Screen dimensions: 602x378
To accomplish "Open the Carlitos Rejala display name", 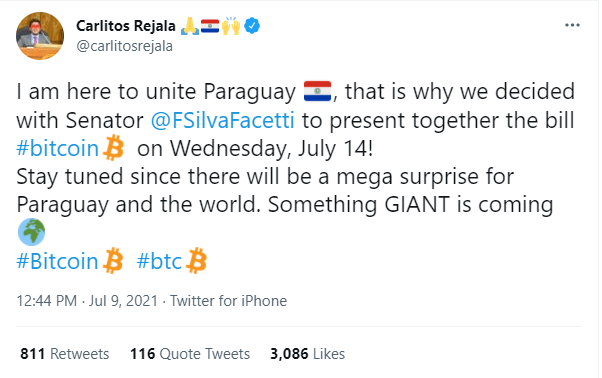I will coord(126,26).
